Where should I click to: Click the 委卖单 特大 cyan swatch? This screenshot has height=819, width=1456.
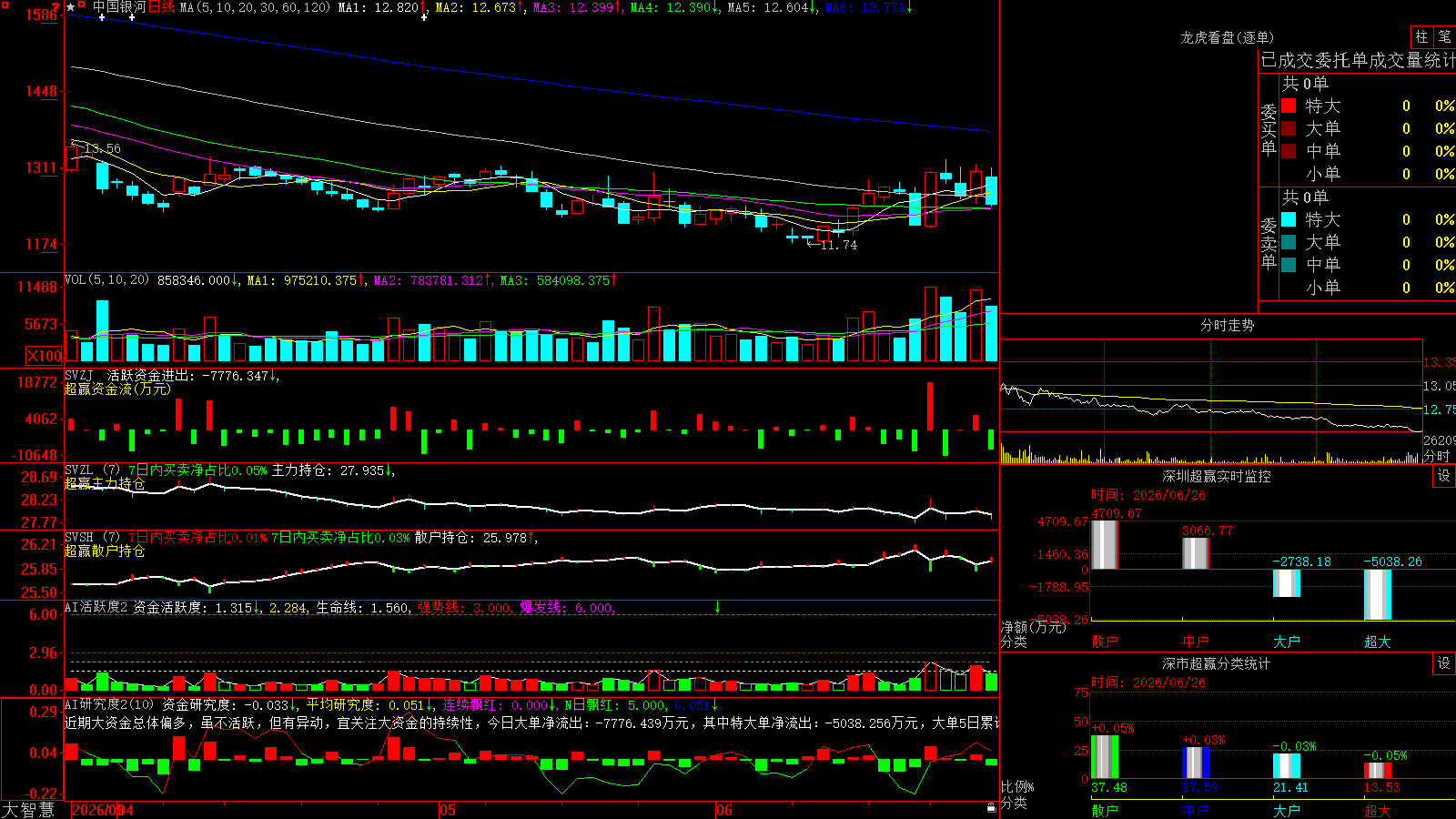click(x=1289, y=219)
